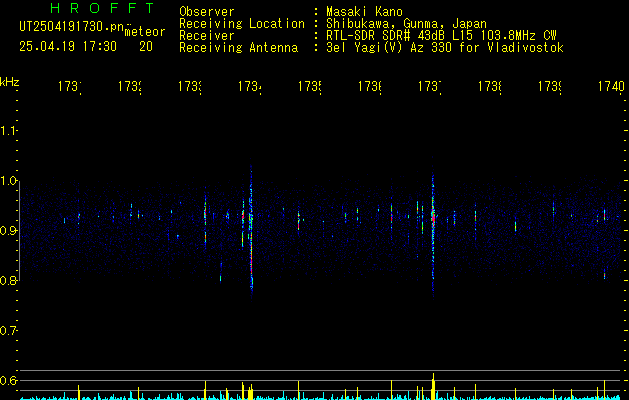The height and width of the screenshot is (400, 629).
Task: Click the 1740 time axis marker
Action: [x=611, y=86]
